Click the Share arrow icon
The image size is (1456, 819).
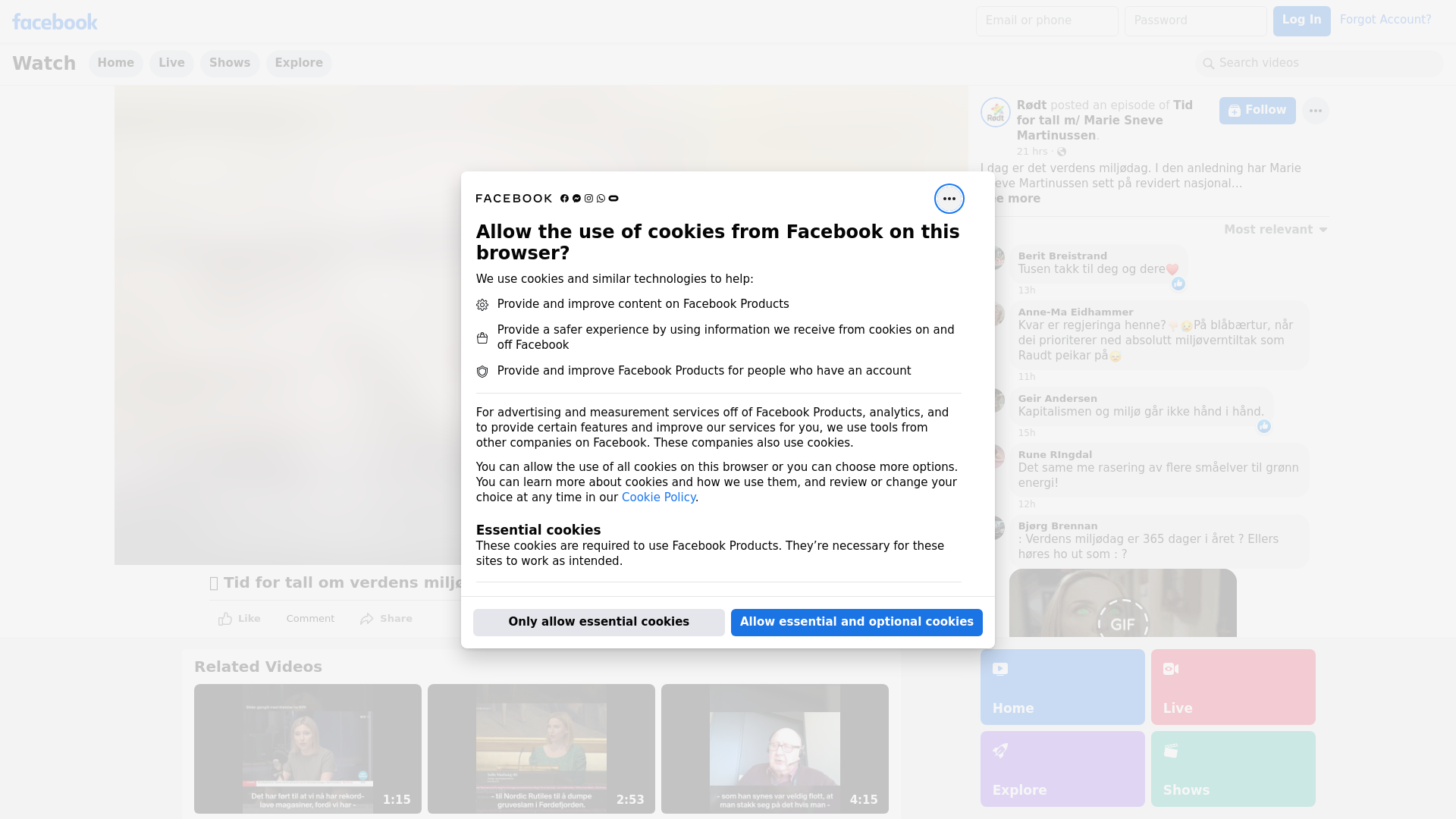click(x=367, y=619)
